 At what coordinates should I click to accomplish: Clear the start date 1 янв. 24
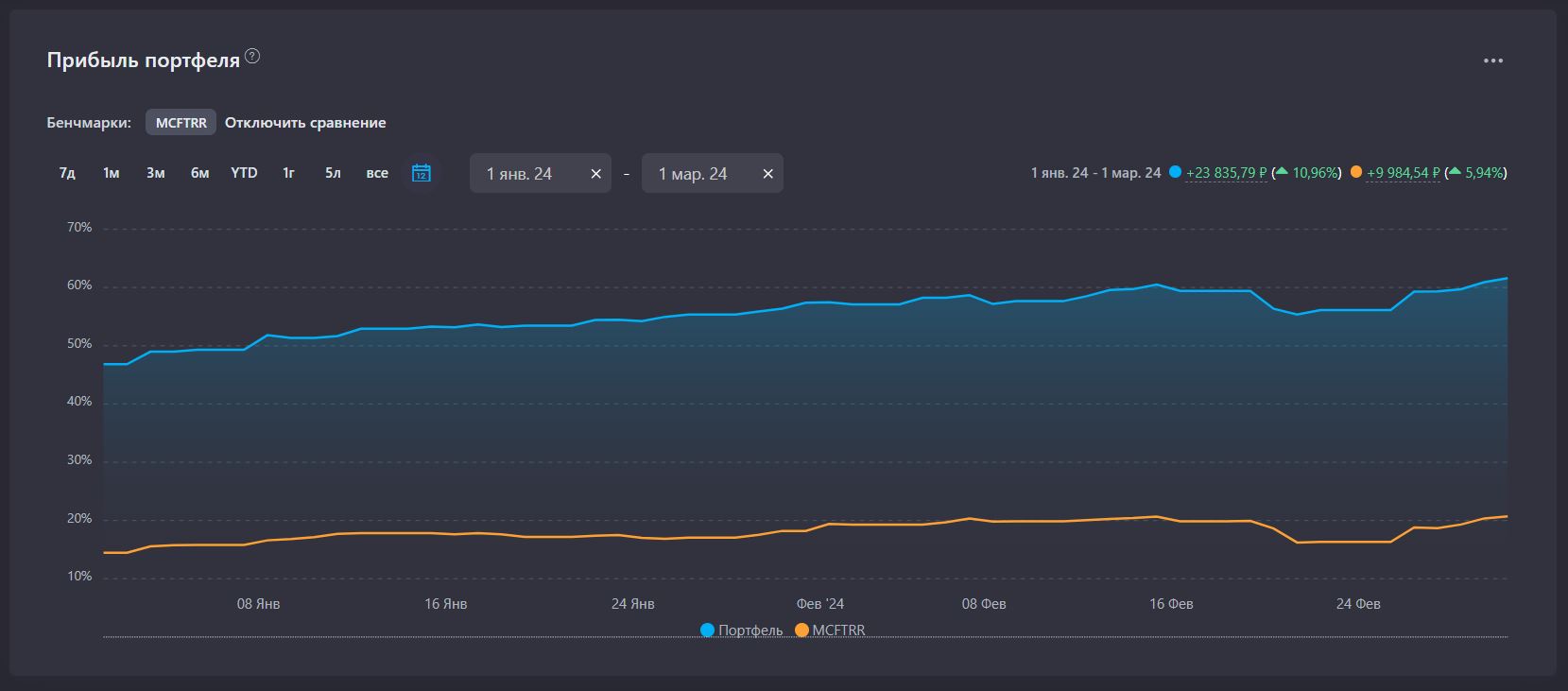[x=595, y=174]
